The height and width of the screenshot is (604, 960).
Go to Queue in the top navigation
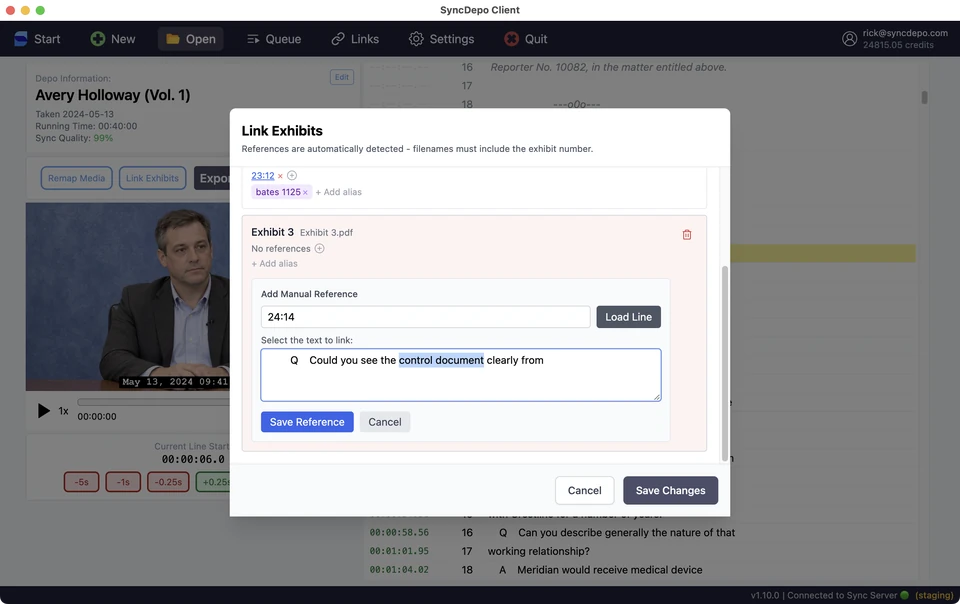(x=274, y=39)
